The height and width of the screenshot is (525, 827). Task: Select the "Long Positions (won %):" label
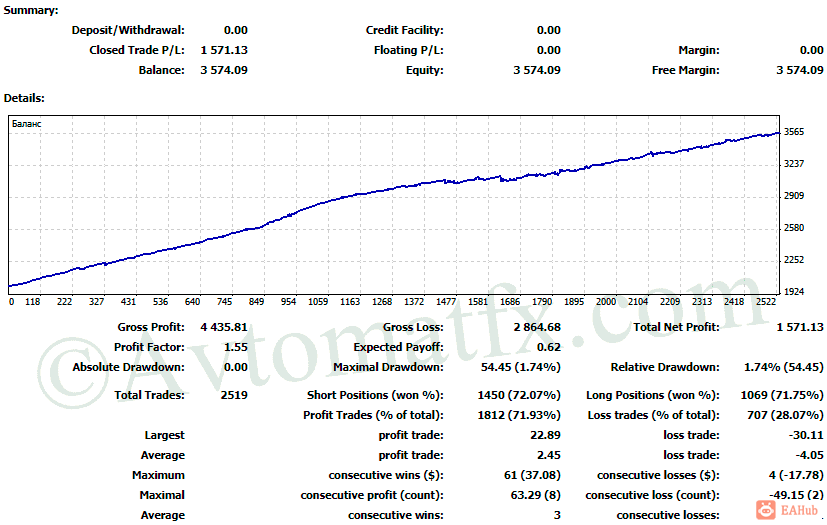[x=653, y=395]
